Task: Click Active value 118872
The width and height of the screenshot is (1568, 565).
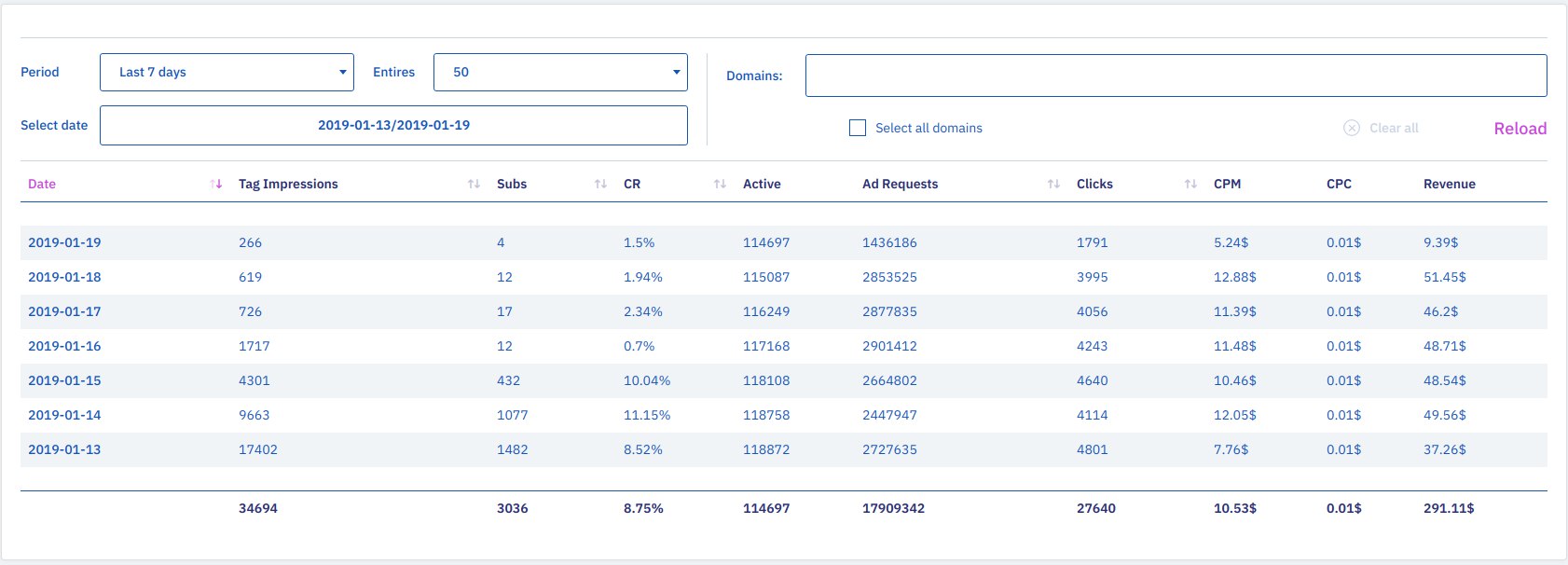Action: coord(766,449)
